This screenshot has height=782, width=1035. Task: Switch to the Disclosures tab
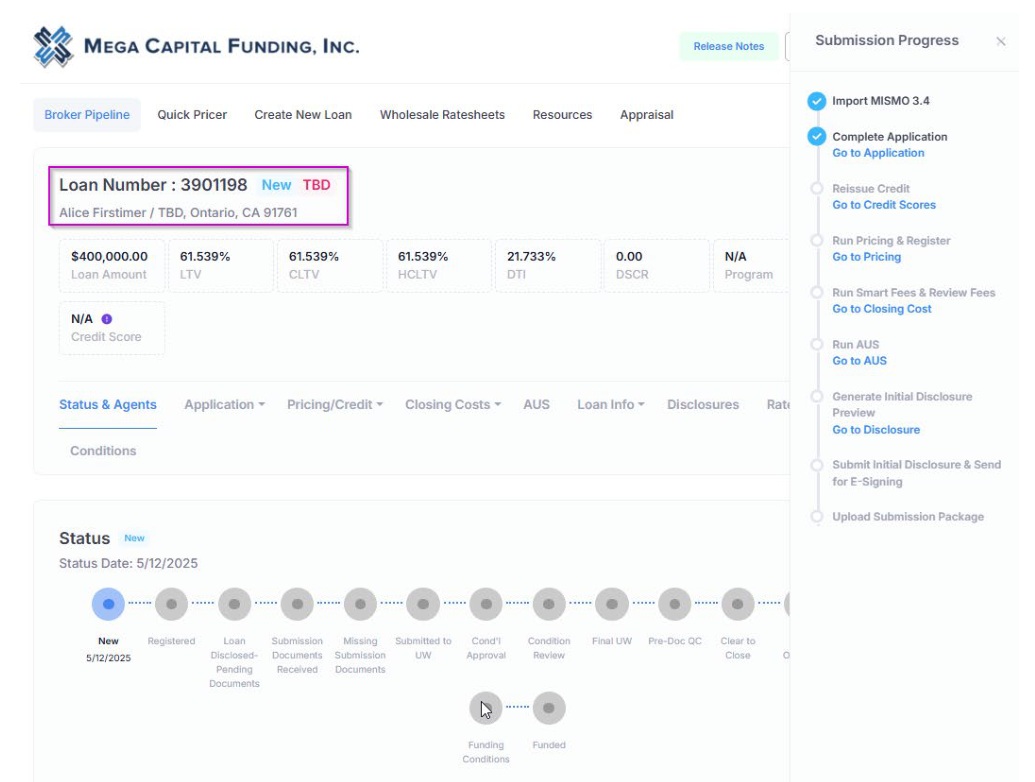pos(703,405)
